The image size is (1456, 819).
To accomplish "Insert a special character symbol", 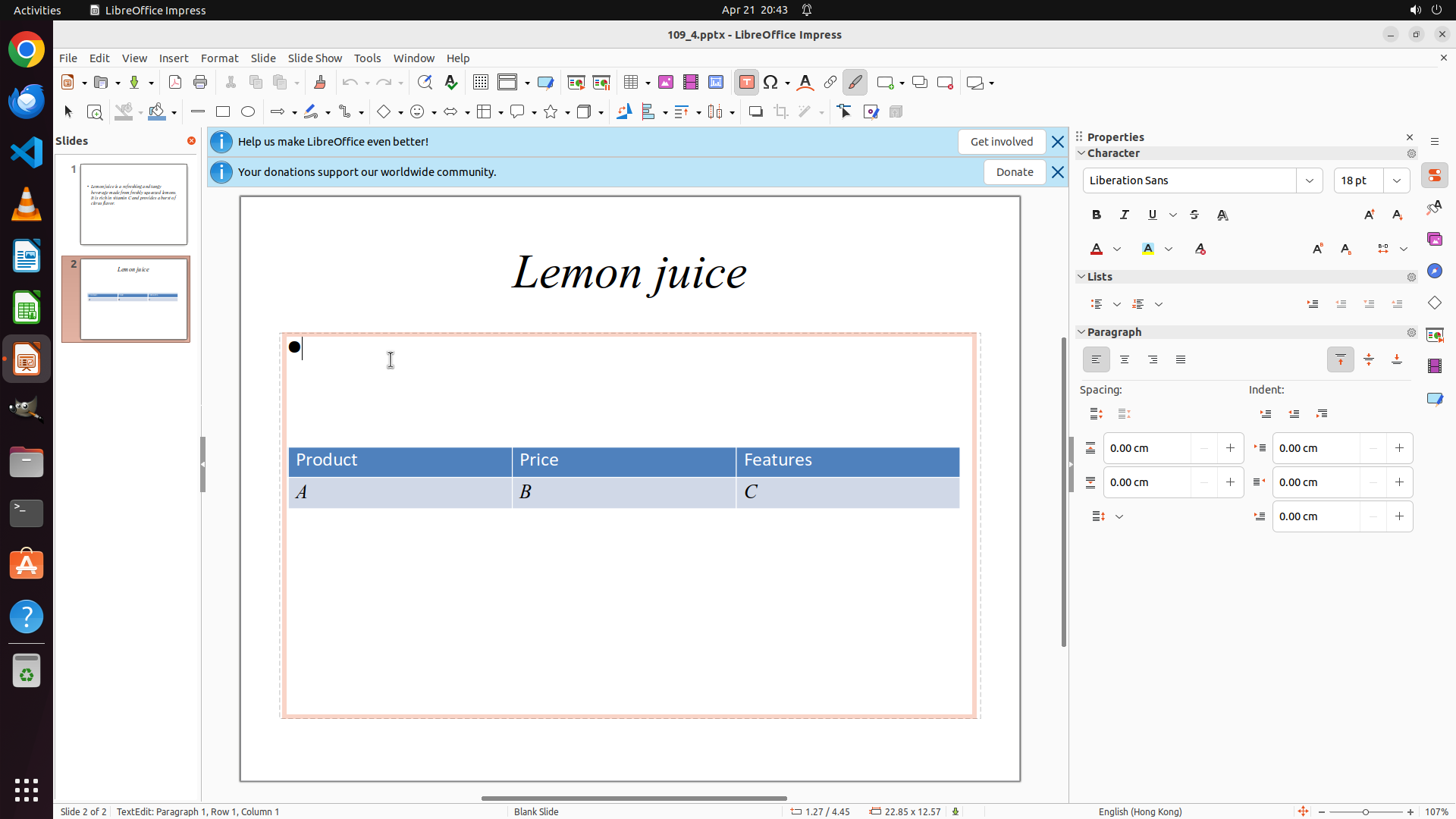I will [771, 83].
